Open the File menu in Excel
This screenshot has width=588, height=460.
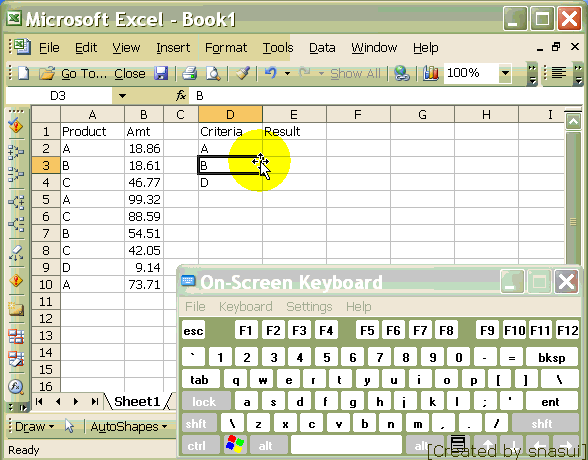tap(49, 48)
